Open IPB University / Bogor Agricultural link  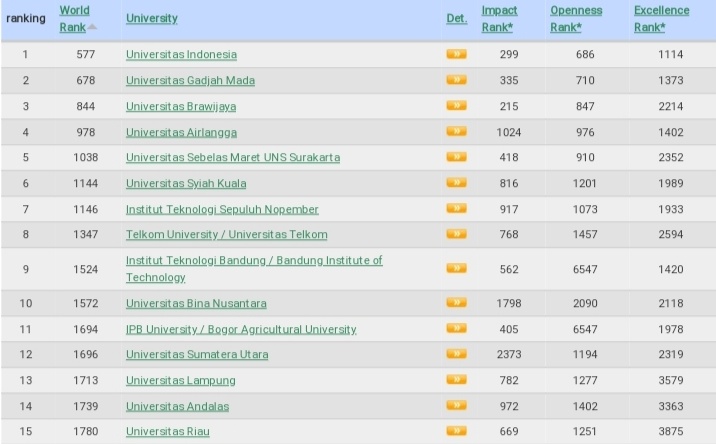click(241, 329)
